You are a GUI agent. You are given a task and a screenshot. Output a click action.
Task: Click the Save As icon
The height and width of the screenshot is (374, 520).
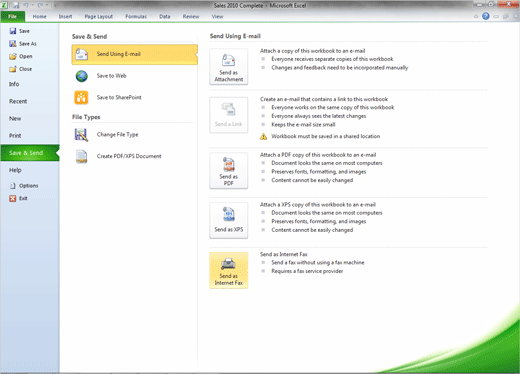13,44
